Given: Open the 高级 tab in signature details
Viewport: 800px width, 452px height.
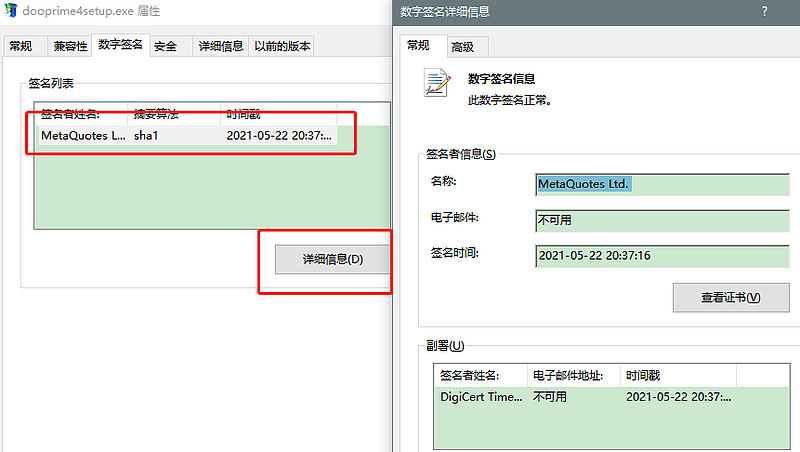Looking at the screenshot, I should 462,46.
